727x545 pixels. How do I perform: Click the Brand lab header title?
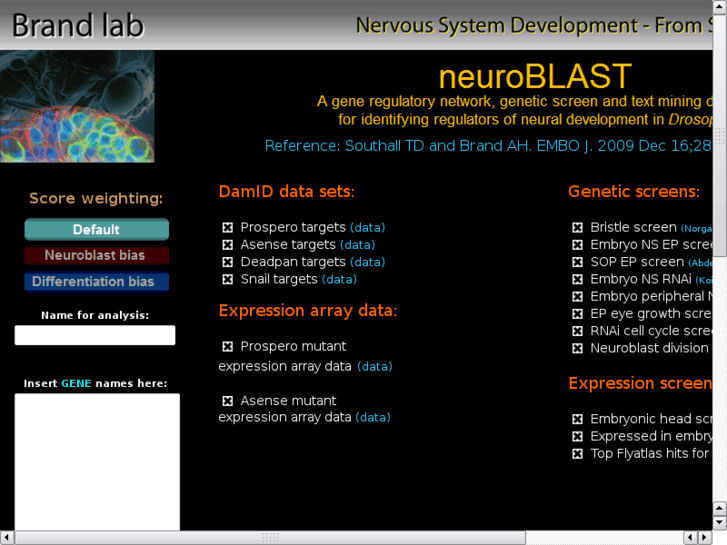click(x=78, y=26)
